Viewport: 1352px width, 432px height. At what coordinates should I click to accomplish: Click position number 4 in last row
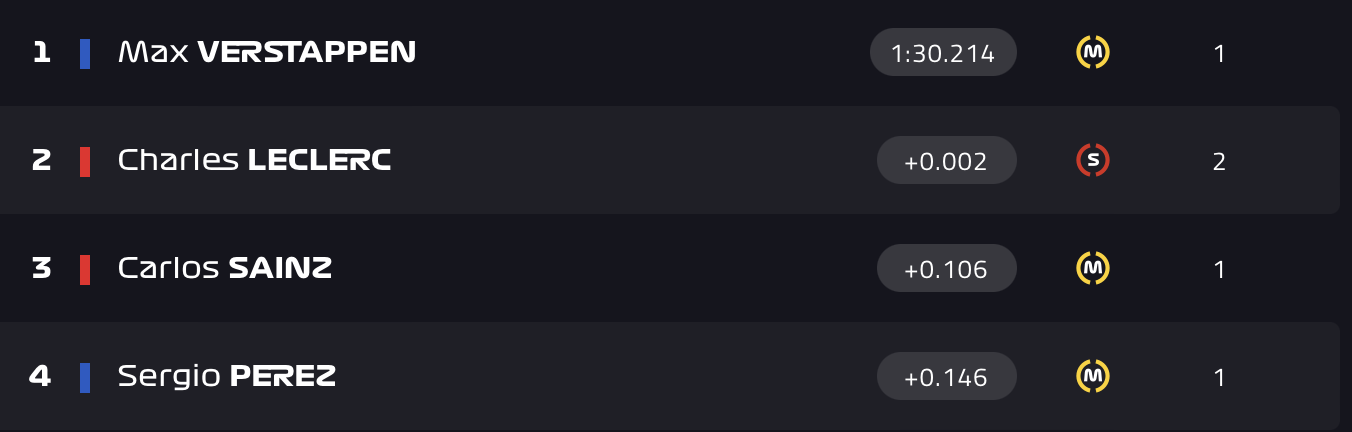(40, 376)
